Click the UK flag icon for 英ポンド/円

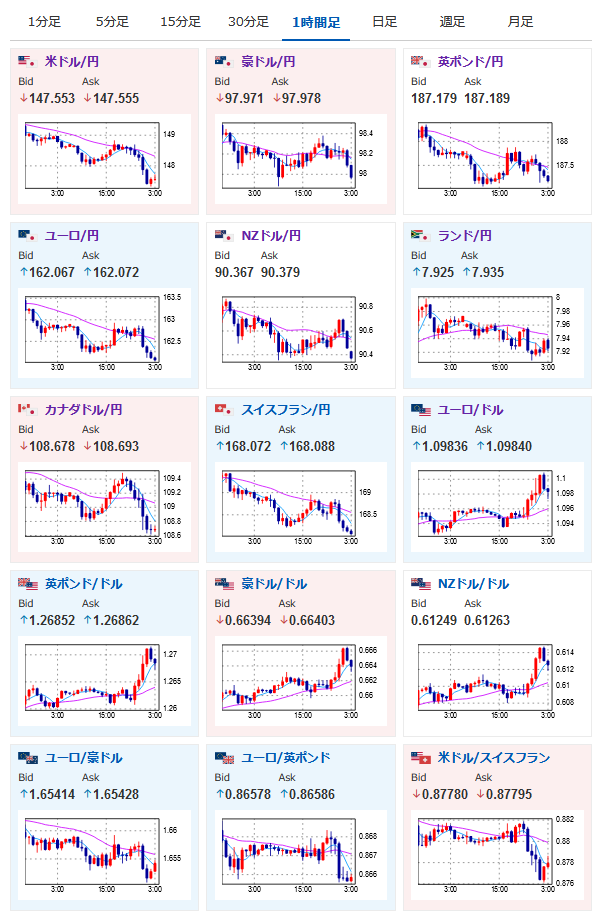(x=421, y=61)
